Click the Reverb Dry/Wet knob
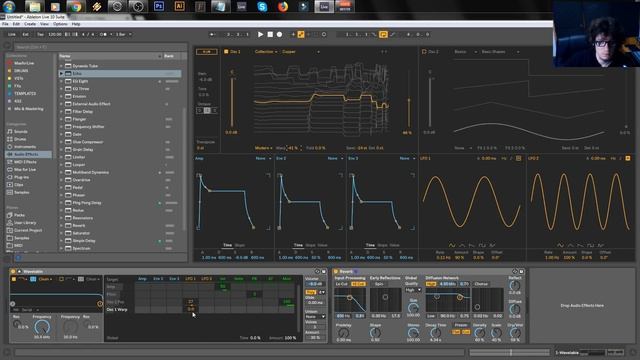 pyautogui.click(x=515, y=333)
